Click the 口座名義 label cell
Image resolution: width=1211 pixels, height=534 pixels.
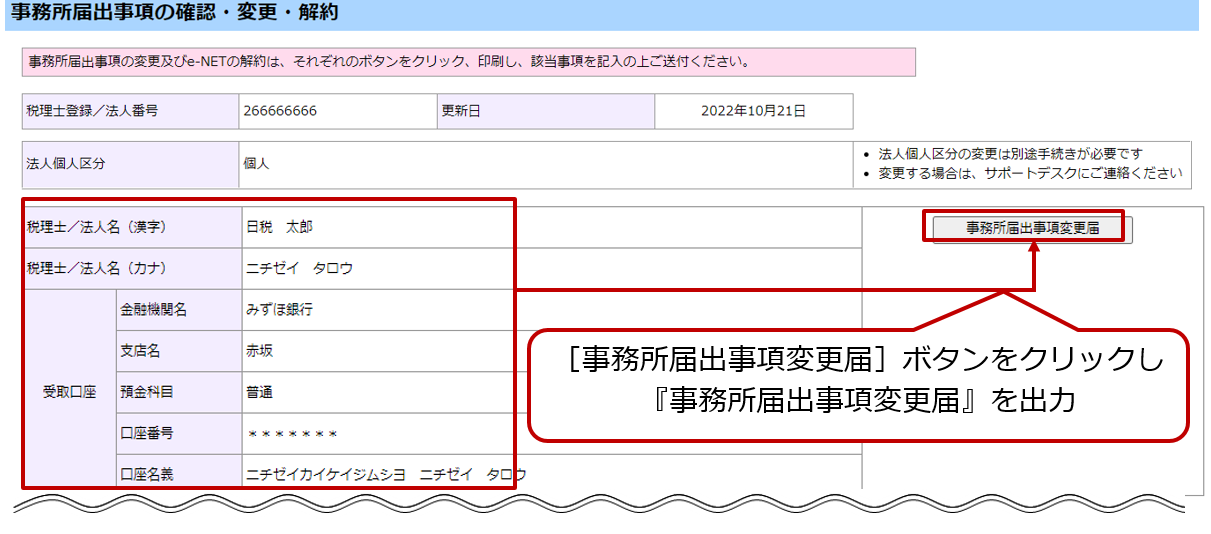(x=146, y=474)
